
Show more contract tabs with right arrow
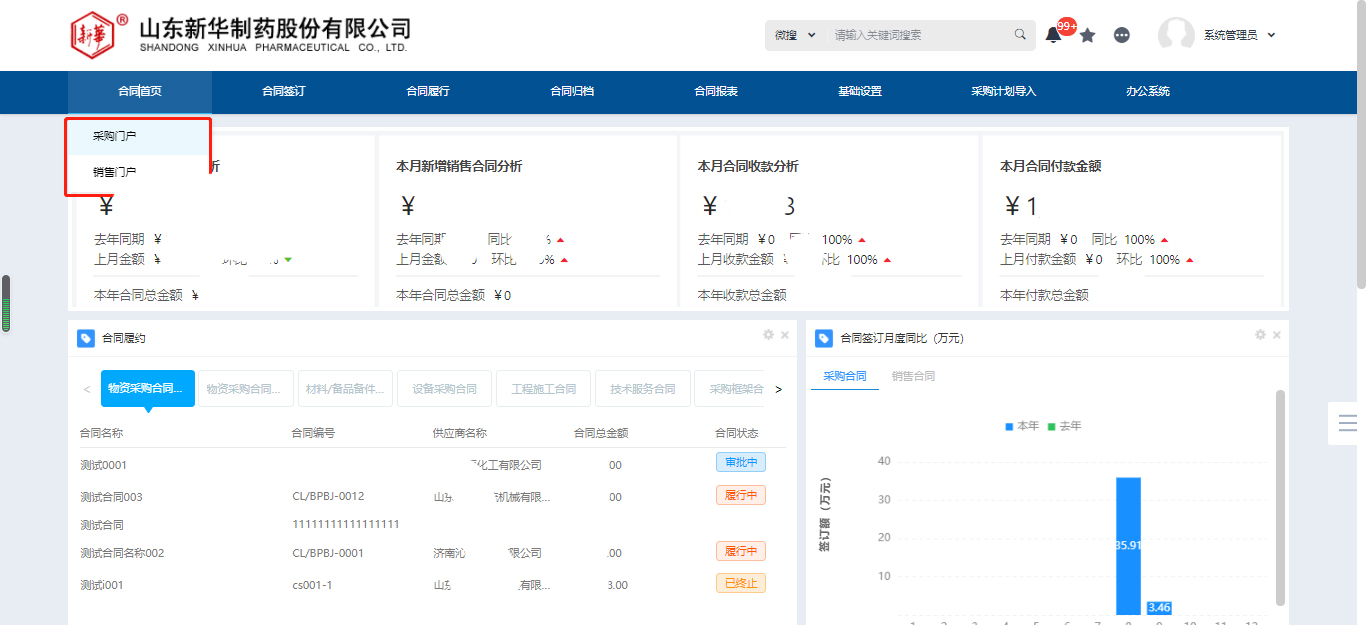pos(779,389)
